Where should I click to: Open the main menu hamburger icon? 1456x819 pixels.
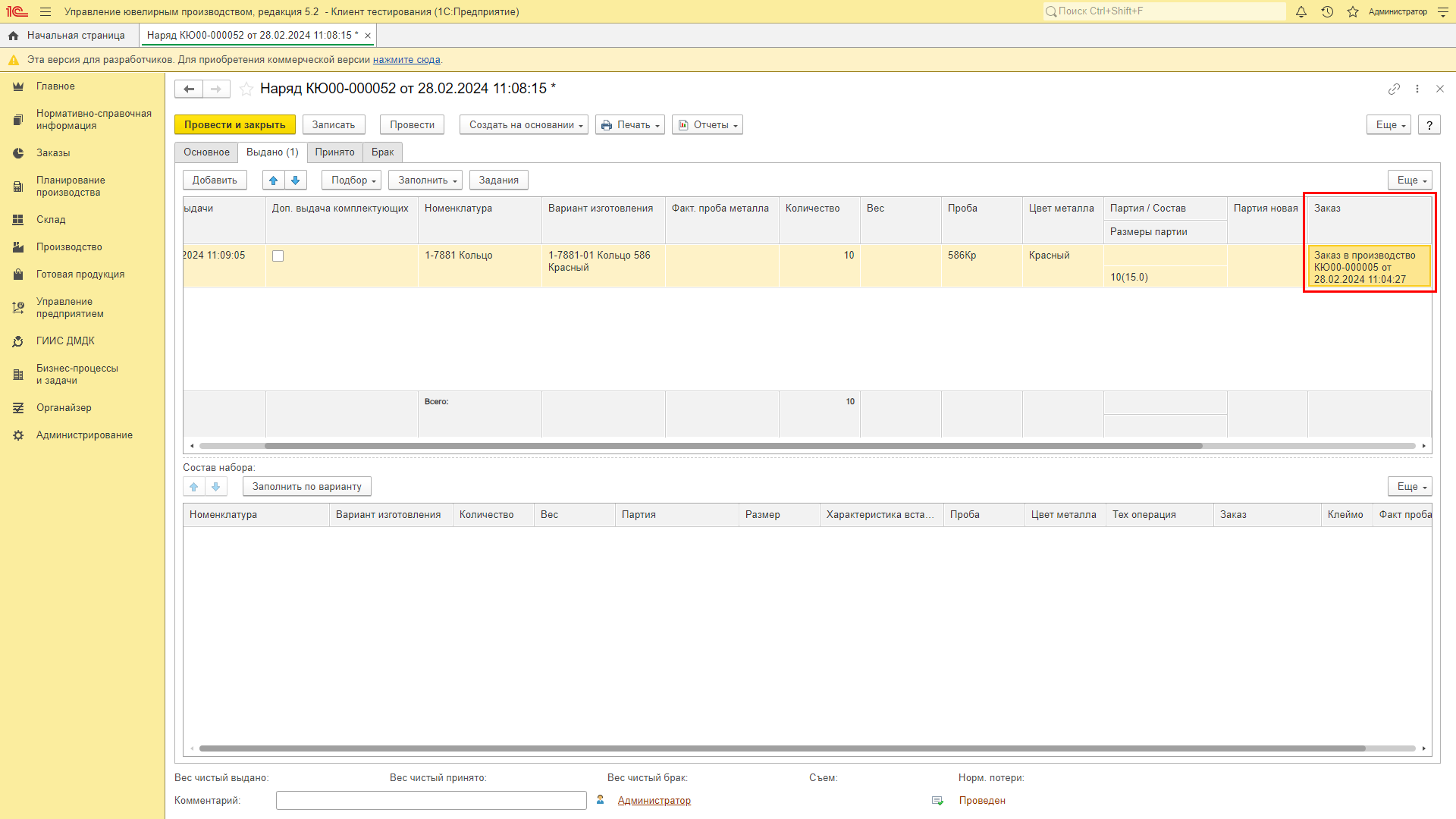coord(45,12)
